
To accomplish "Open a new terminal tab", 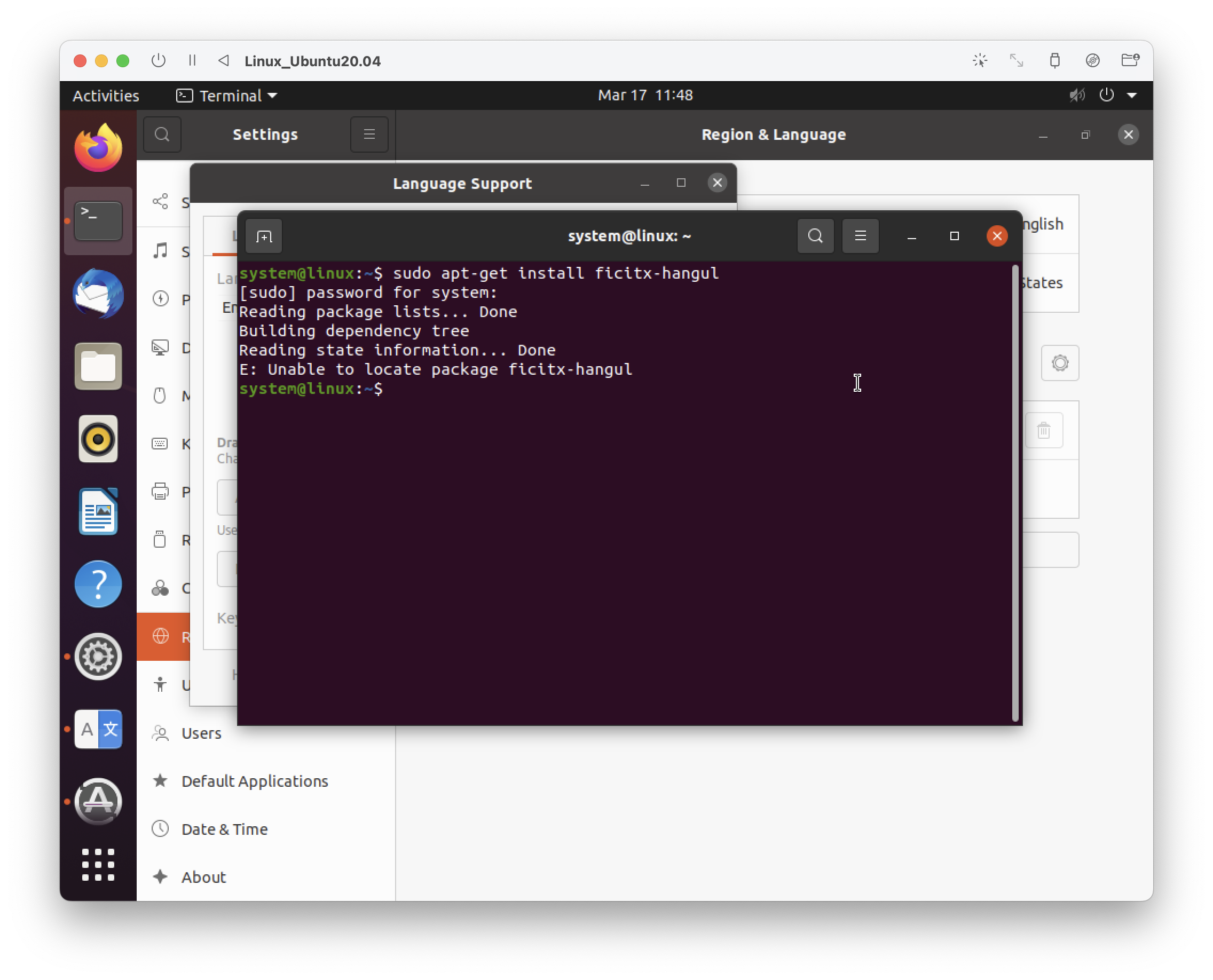I will point(264,236).
